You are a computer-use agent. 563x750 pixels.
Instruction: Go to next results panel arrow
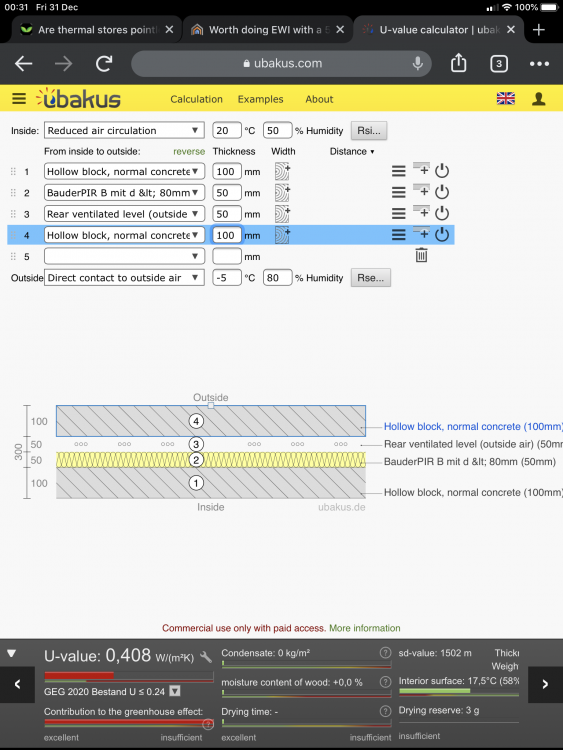[x=545, y=684]
